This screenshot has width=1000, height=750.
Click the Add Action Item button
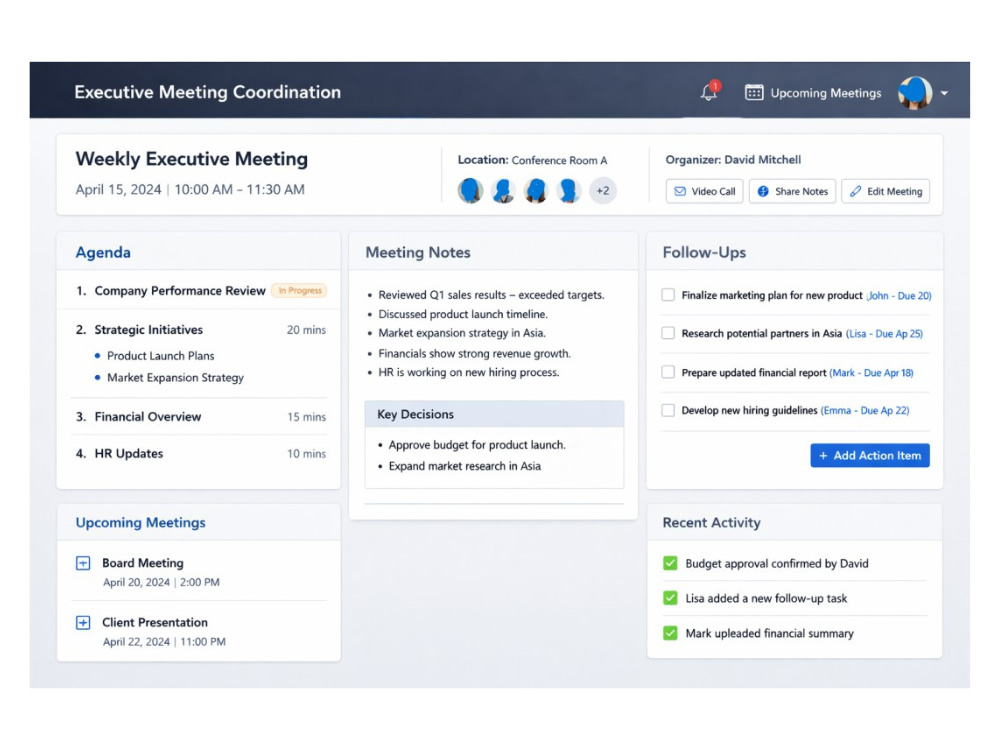[870, 455]
